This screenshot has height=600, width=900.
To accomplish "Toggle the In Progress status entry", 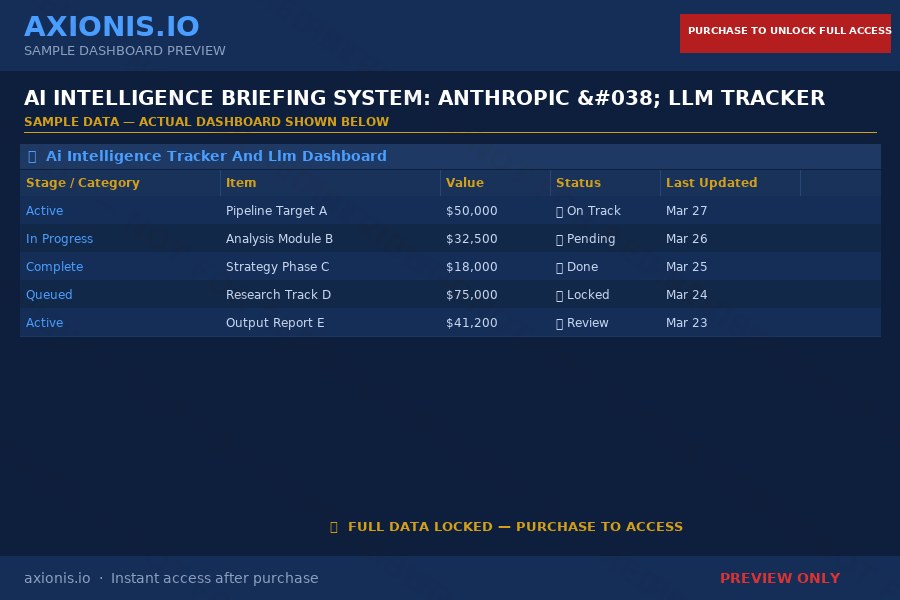I will [59, 239].
